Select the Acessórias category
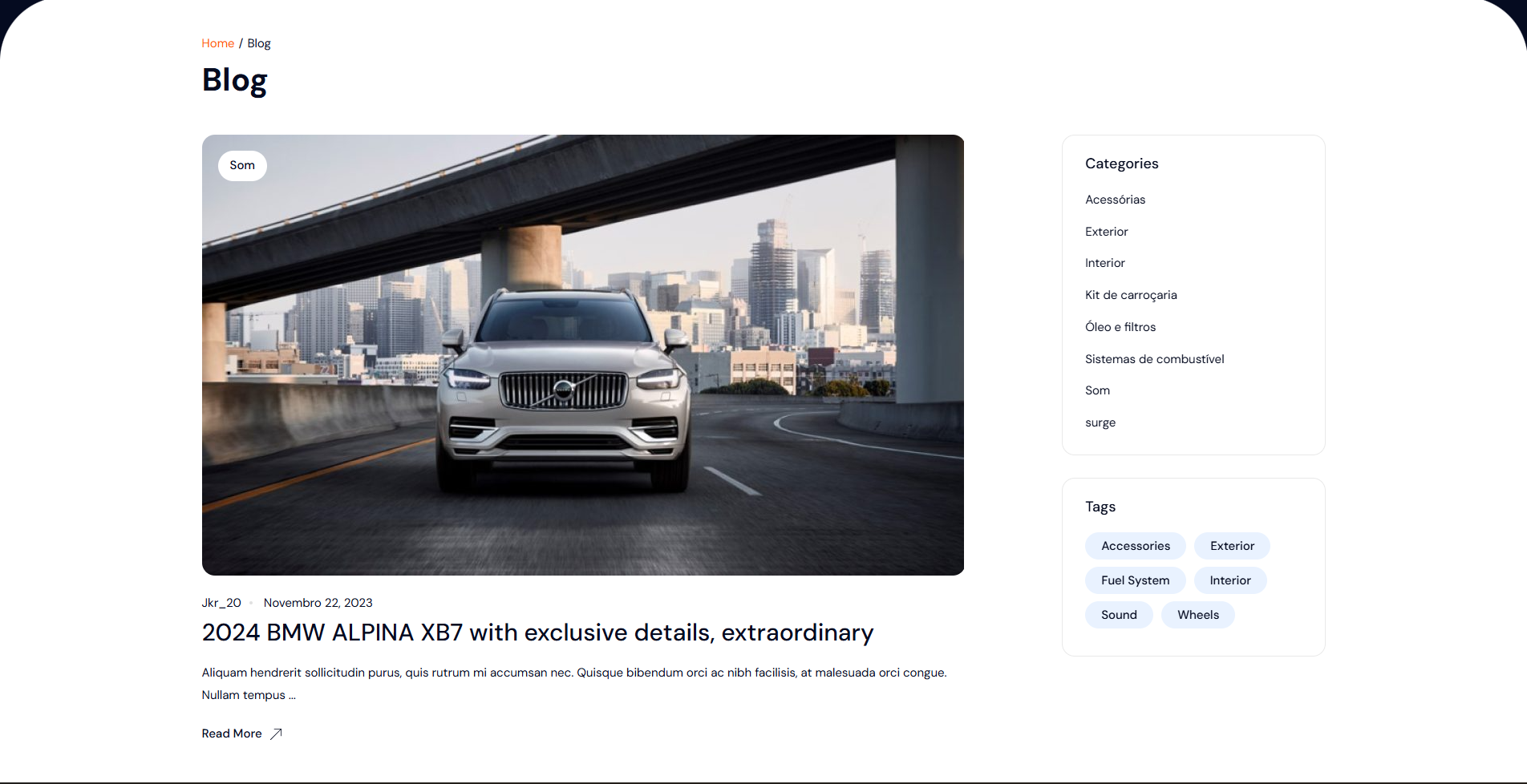This screenshot has height=784, width=1527. click(x=1115, y=200)
